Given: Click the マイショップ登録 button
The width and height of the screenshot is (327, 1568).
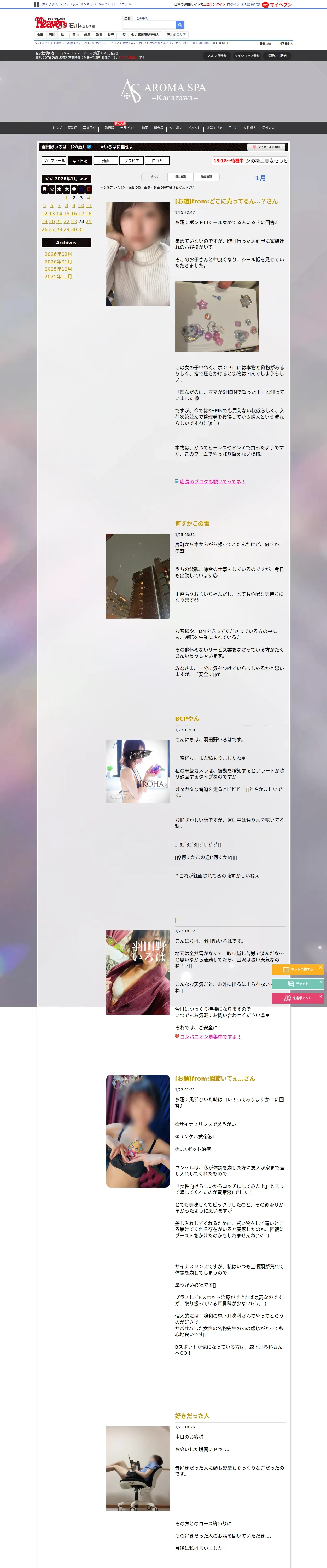Looking at the screenshot, I should tap(247, 55).
